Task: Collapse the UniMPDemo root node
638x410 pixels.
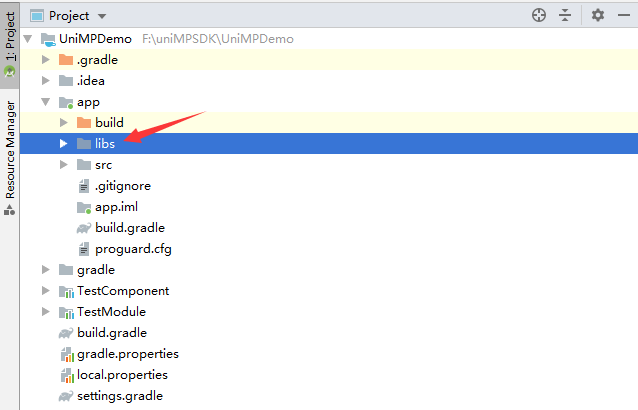Action: coord(28,39)
